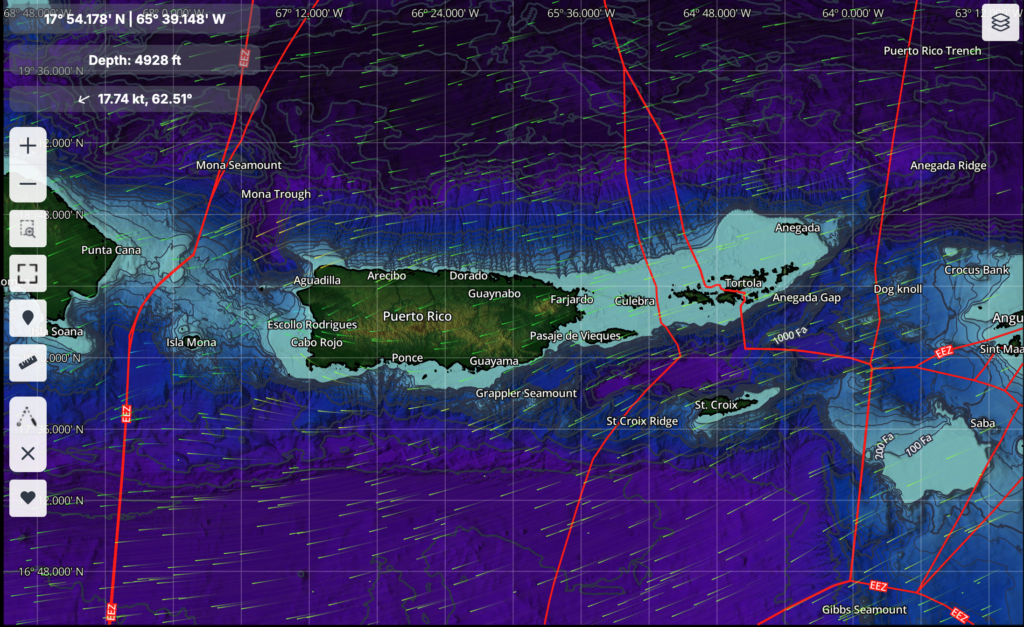
Task: Click the Farjardo label
Action: 571,300
